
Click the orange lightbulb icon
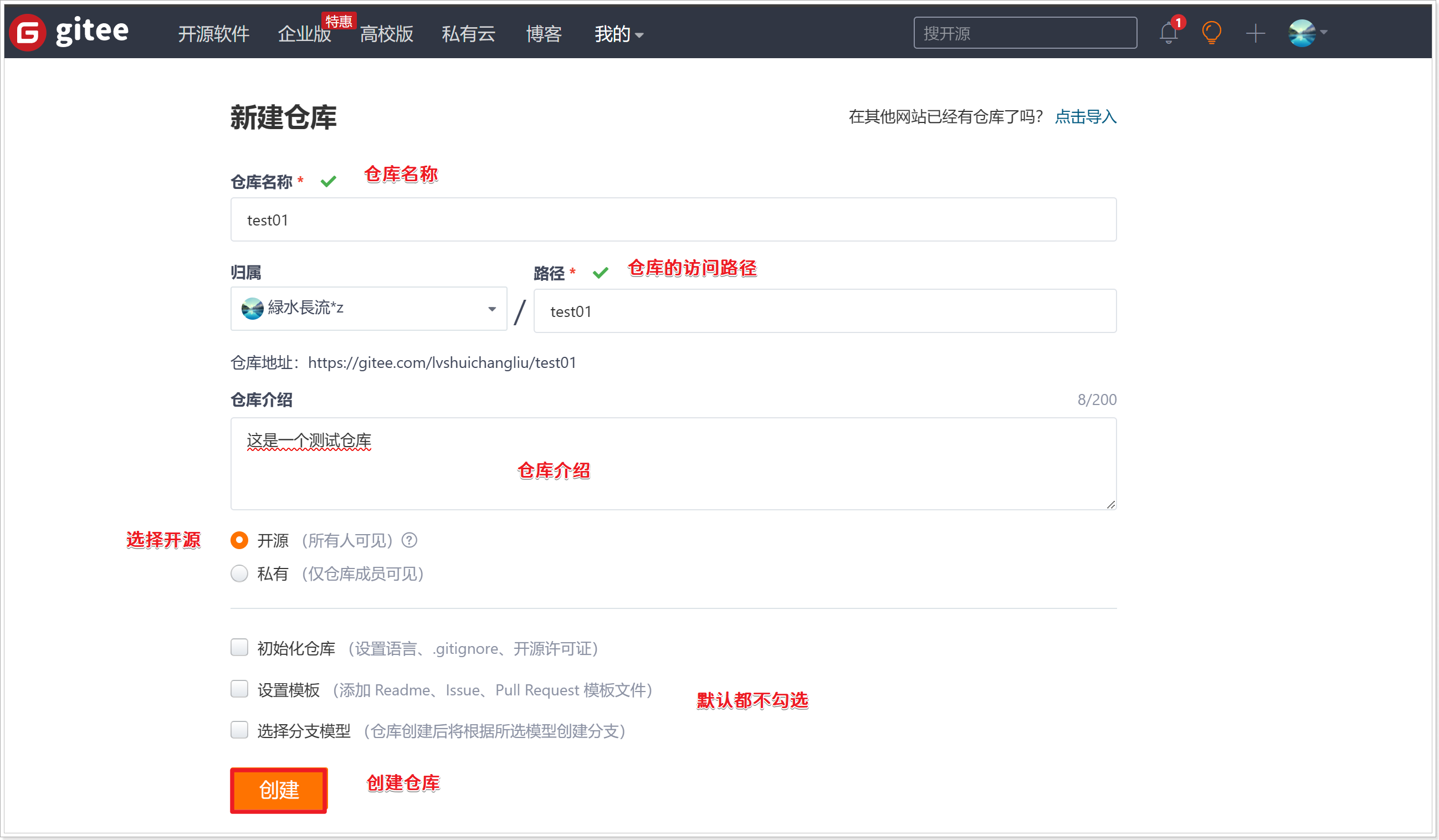1211,33
